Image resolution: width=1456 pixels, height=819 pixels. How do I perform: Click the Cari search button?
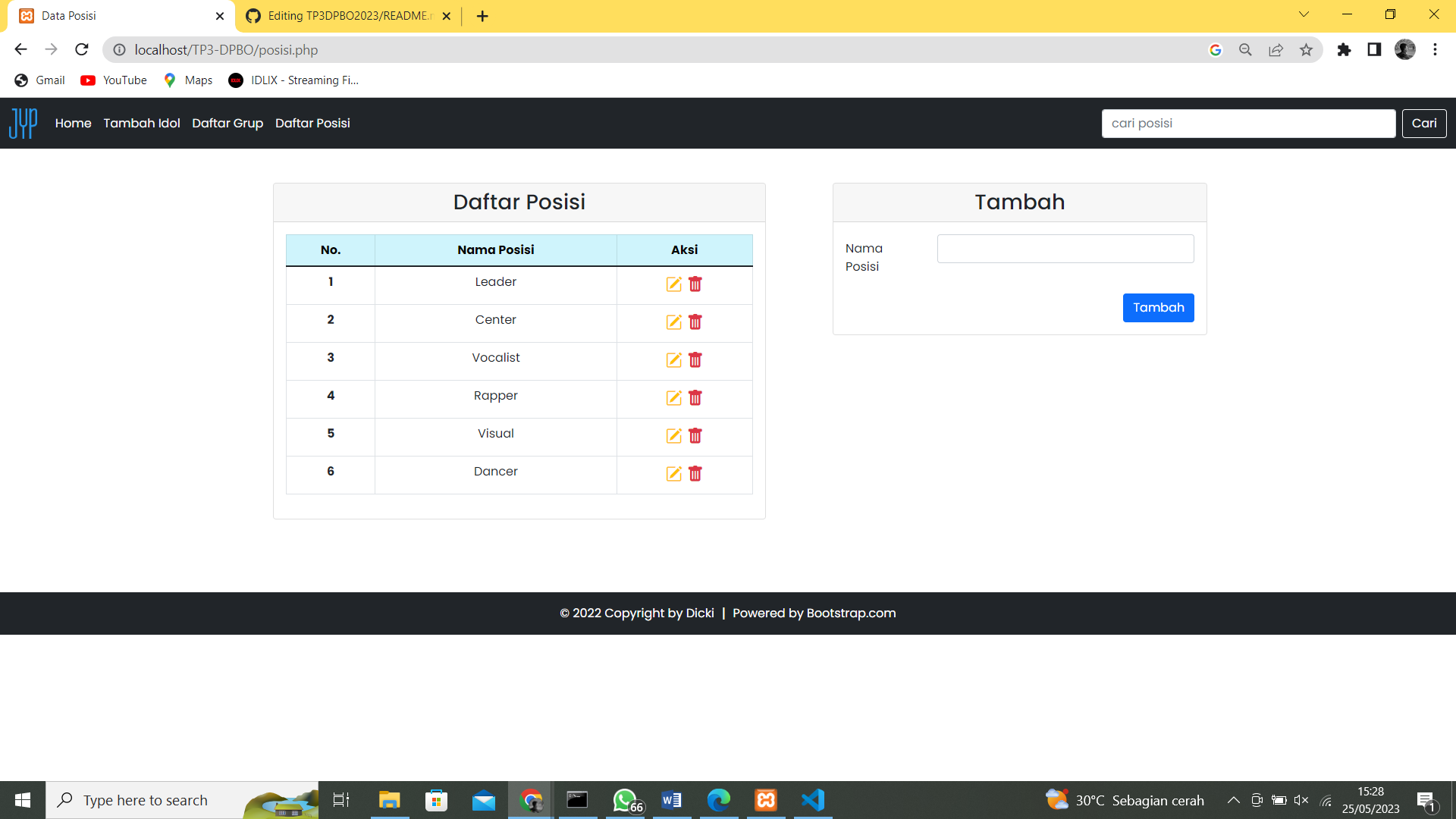pos(1423,123)
